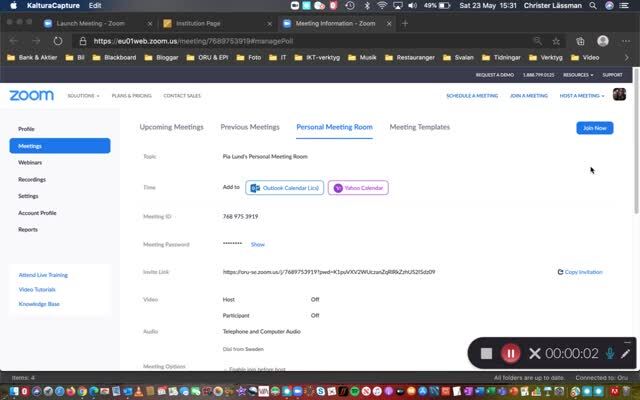Screen dimensions: 640x400
Task: Expand the Host a Meeting dropdown
Action: point(582,96)
